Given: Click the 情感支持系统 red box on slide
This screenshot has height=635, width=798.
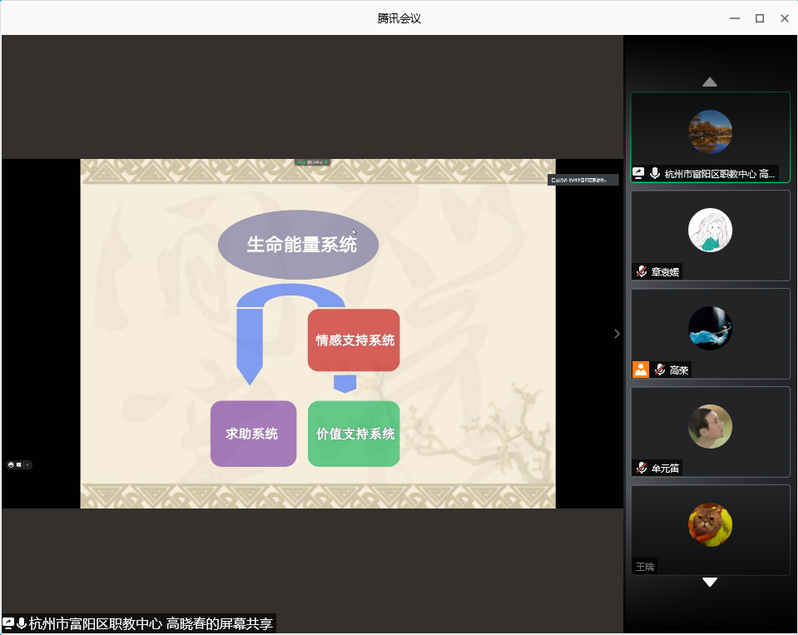Looking at the screenshot, I should (354, 340).
